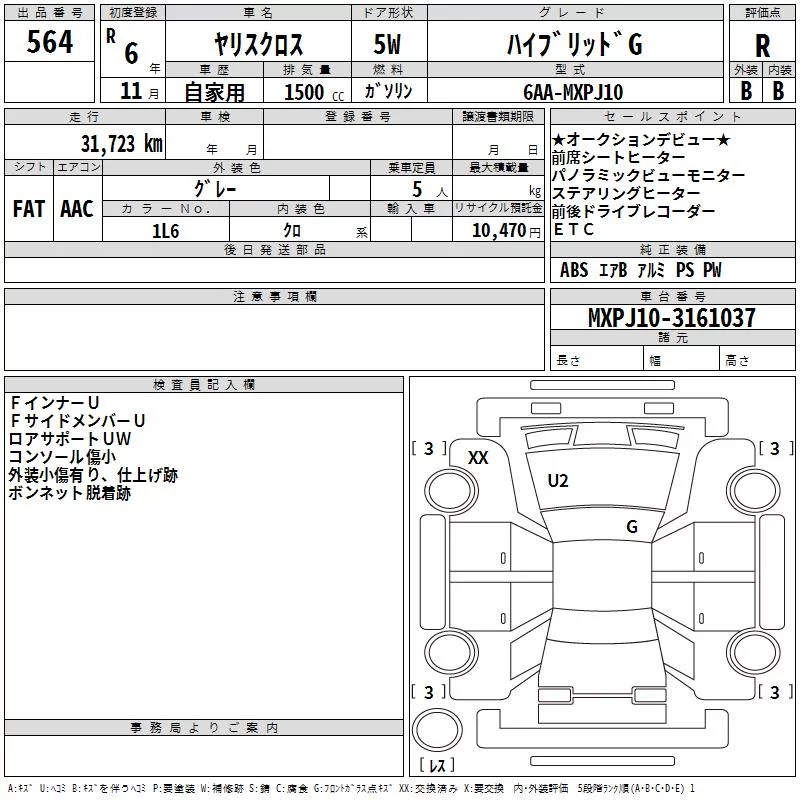The image size is (800, 800).
Task: Click the 検査員記入欄 header
Action: point(204,385)
